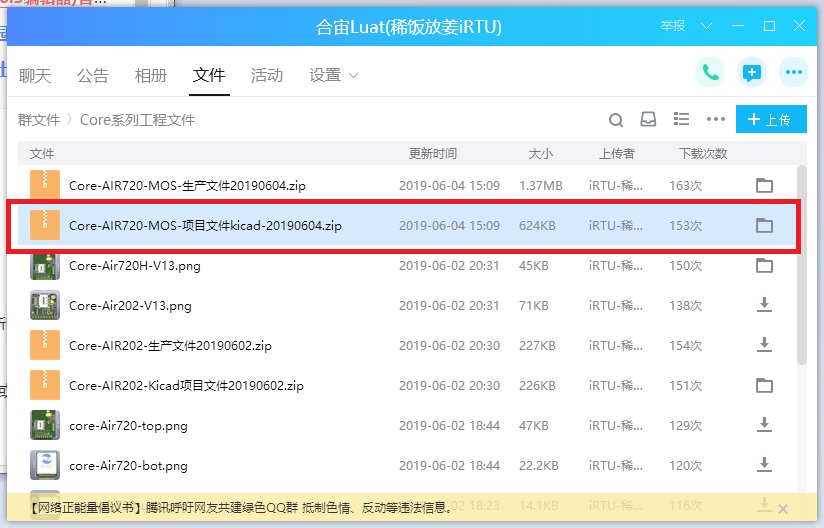Open title bar dropdown menu arrow
824x528 pixels.
click(707, 26)
